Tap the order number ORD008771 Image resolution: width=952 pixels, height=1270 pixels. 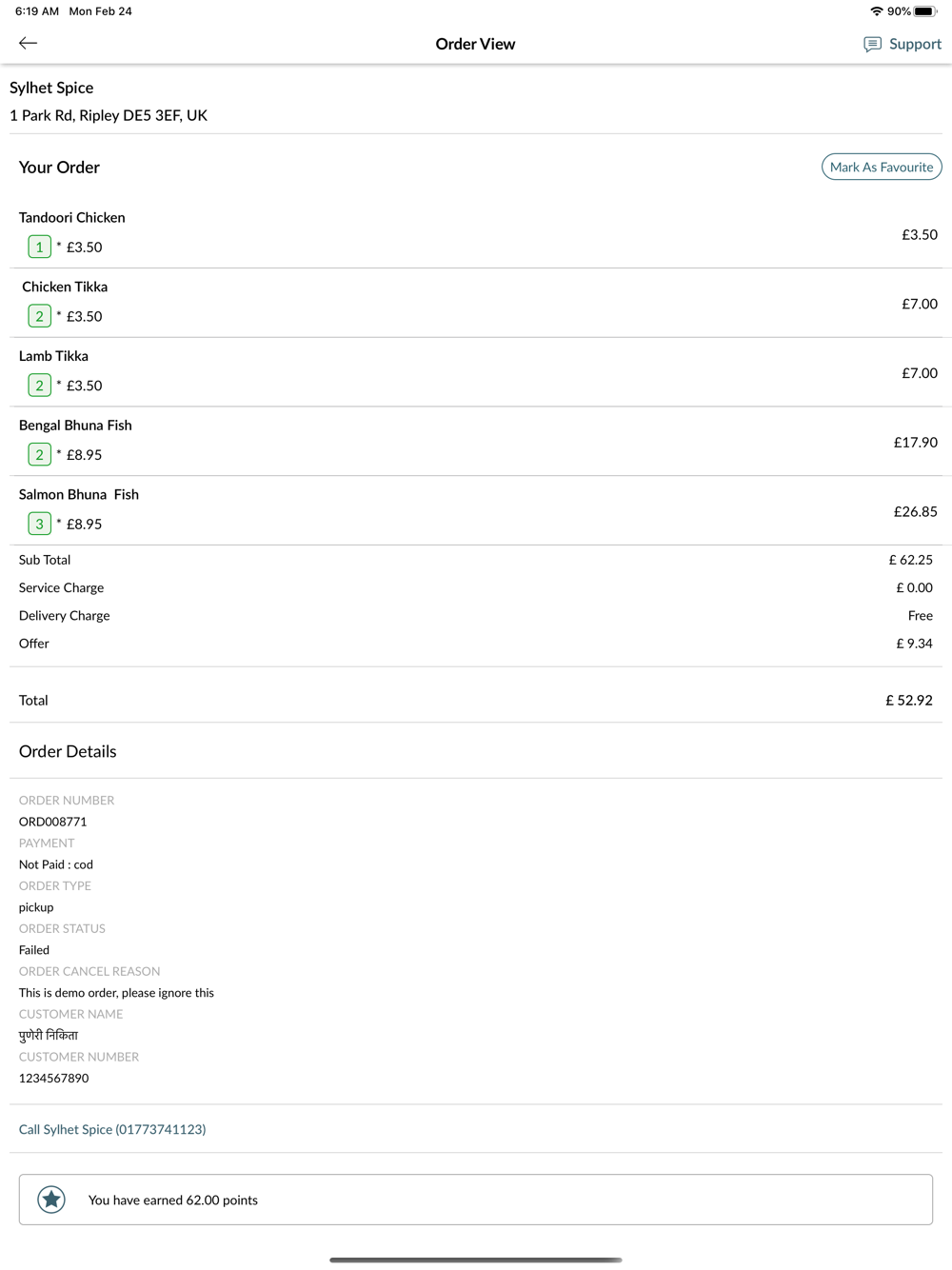[53, 822]
